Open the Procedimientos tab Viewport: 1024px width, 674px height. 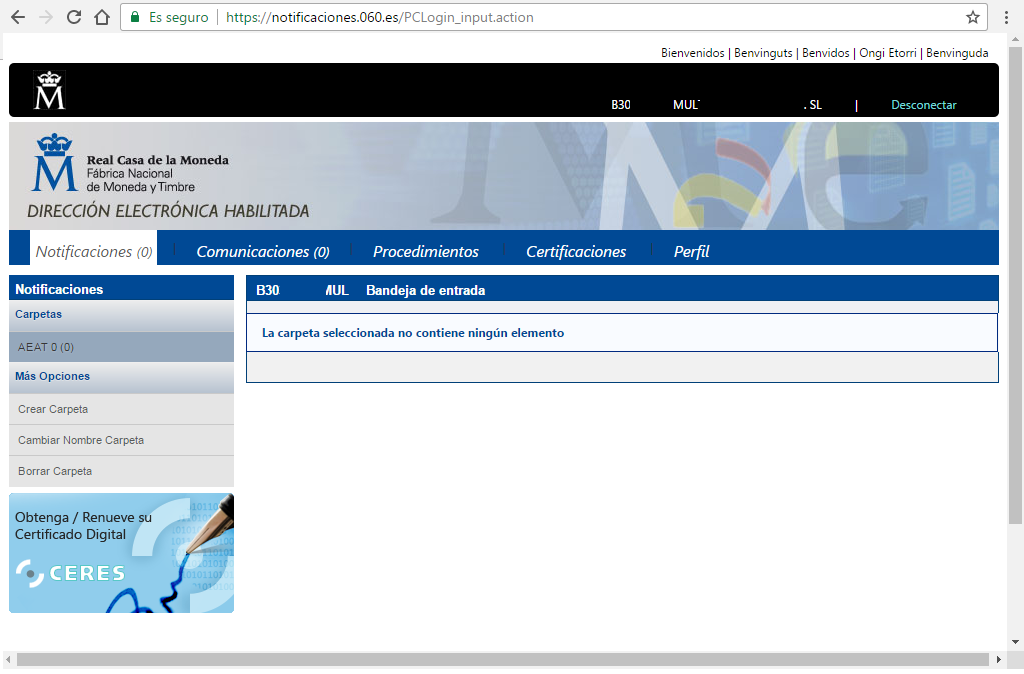tap(426, 252)
